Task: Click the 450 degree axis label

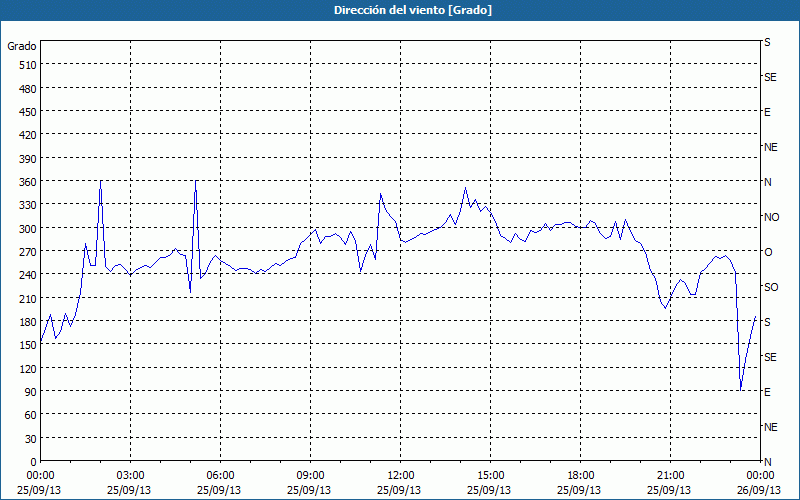Action: (29, 112)
